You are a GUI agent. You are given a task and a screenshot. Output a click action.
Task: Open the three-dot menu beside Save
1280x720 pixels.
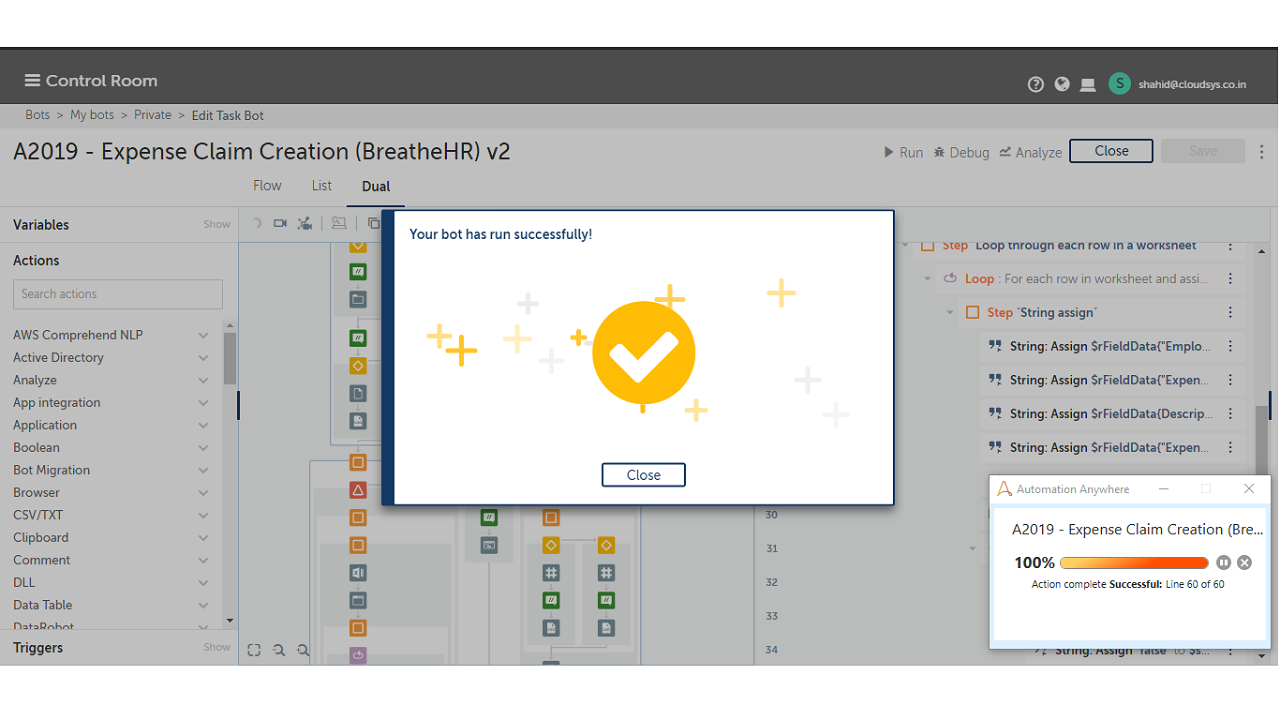tap(1262, 152)
